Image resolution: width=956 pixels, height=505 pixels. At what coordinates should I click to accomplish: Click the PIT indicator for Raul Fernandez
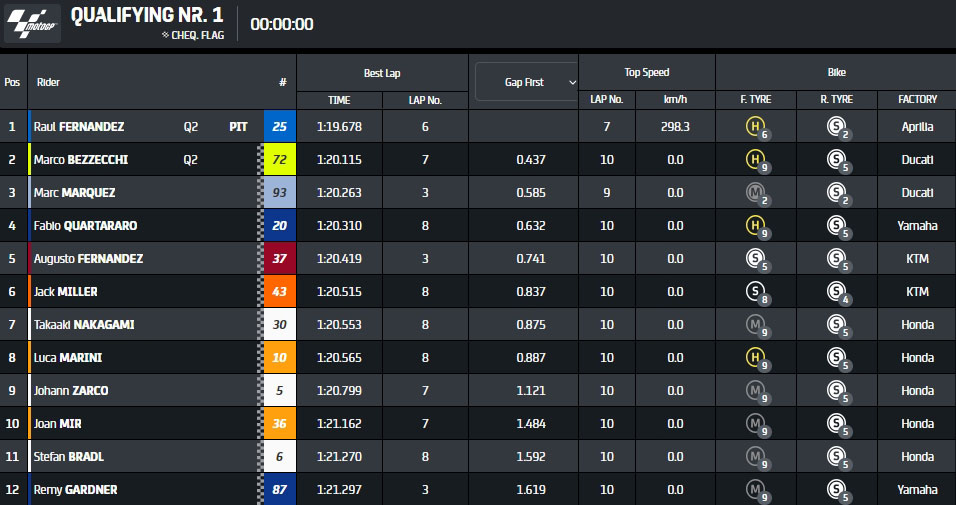[238, 127]
